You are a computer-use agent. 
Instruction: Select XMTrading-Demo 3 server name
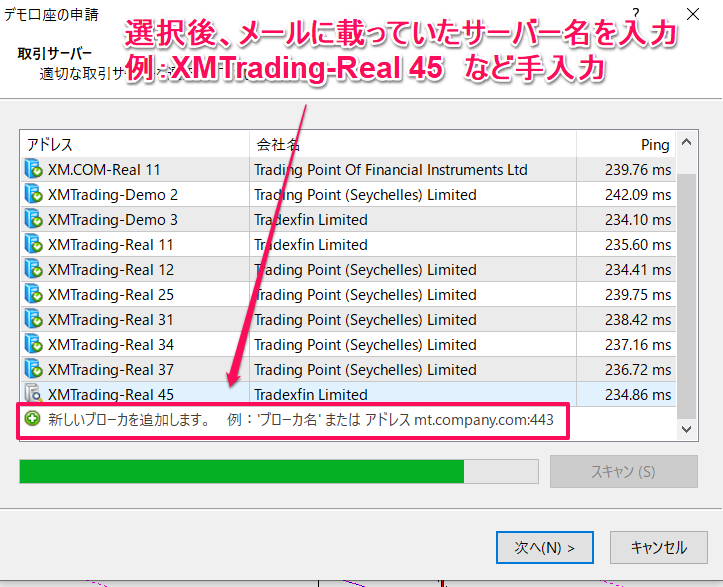point(113,219)
